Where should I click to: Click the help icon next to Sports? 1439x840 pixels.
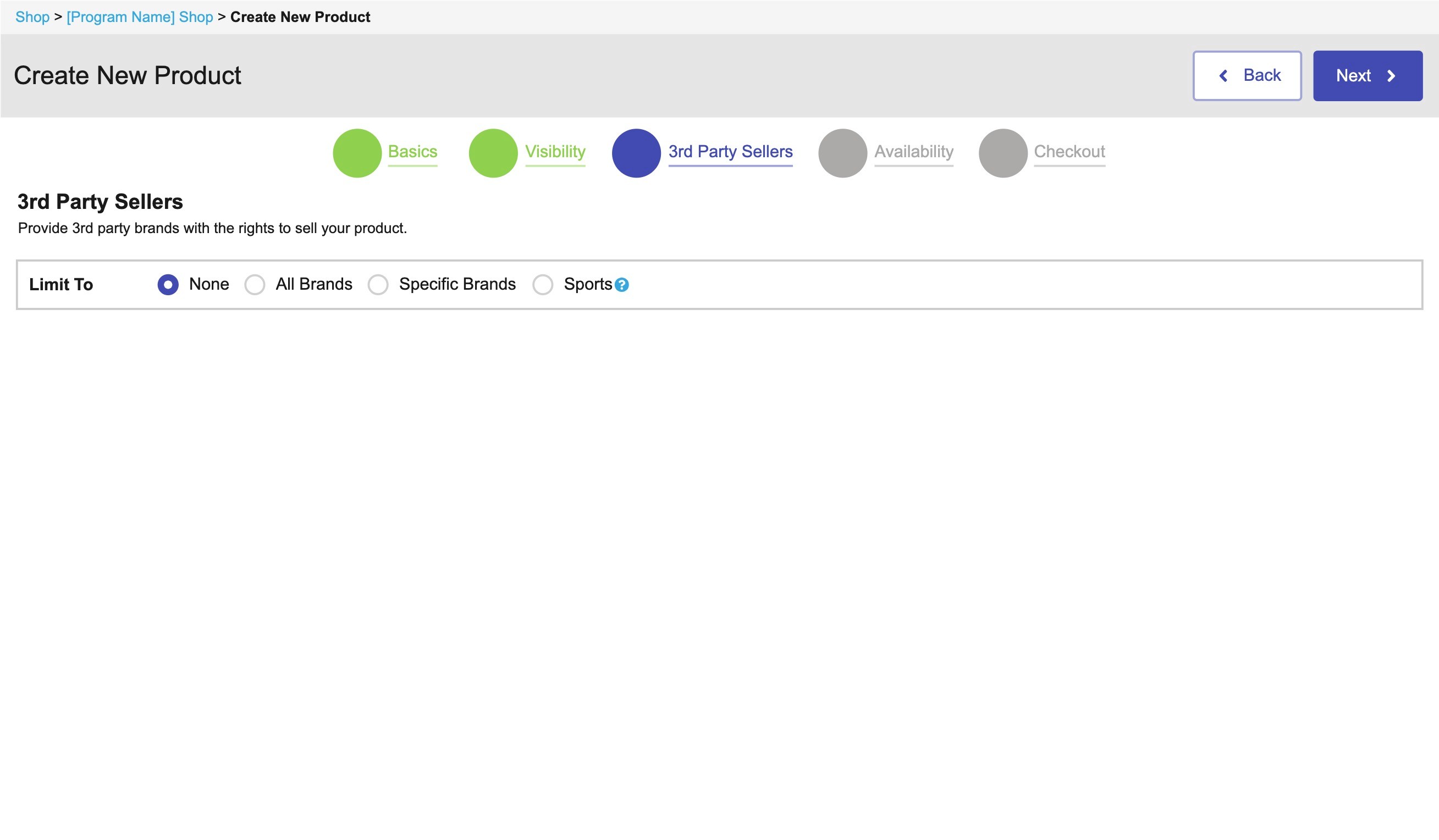coord(622,285)
